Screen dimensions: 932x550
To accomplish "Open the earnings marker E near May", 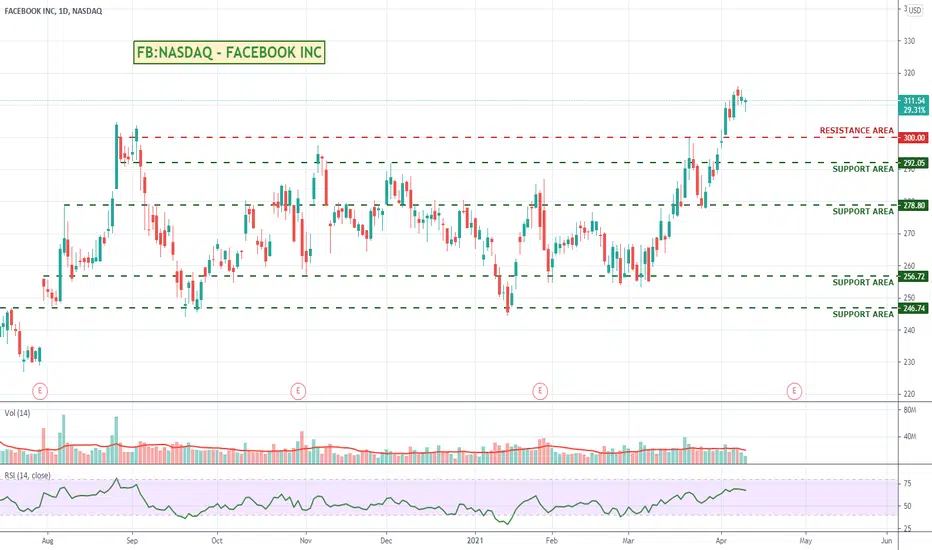I will click(794, 391).
